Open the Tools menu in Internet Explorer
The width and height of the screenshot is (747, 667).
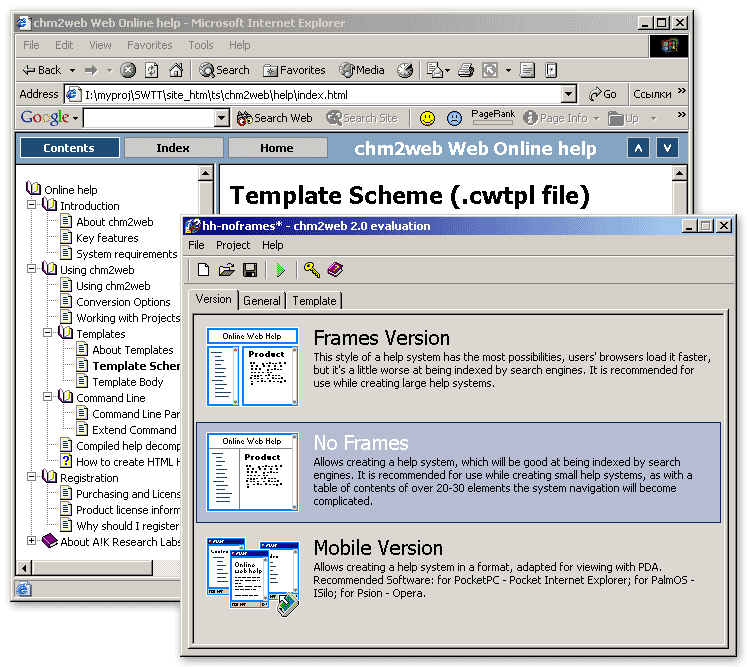pyautogui.click(x=201, y=45)
